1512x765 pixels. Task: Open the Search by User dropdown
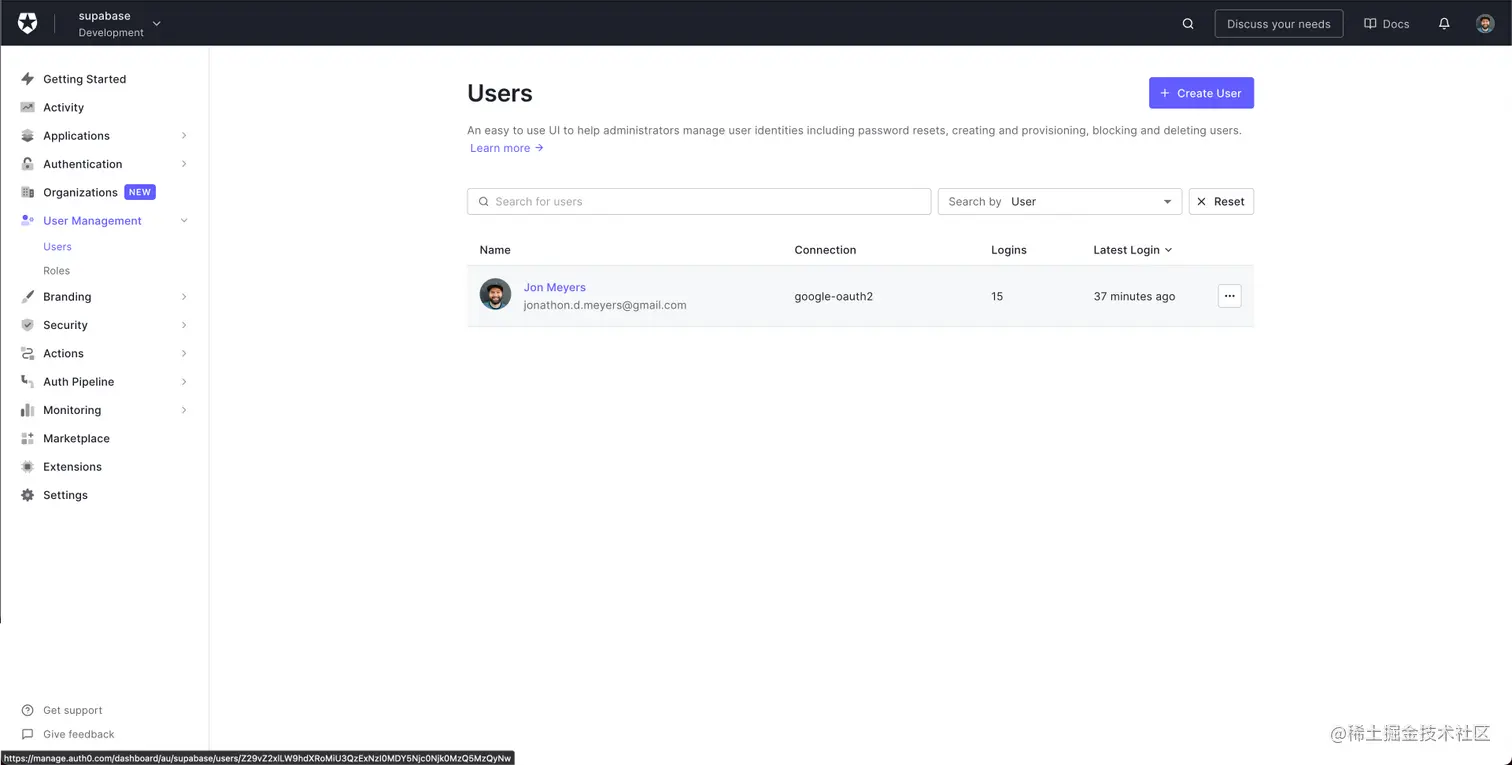click(x=1059, y=201)
